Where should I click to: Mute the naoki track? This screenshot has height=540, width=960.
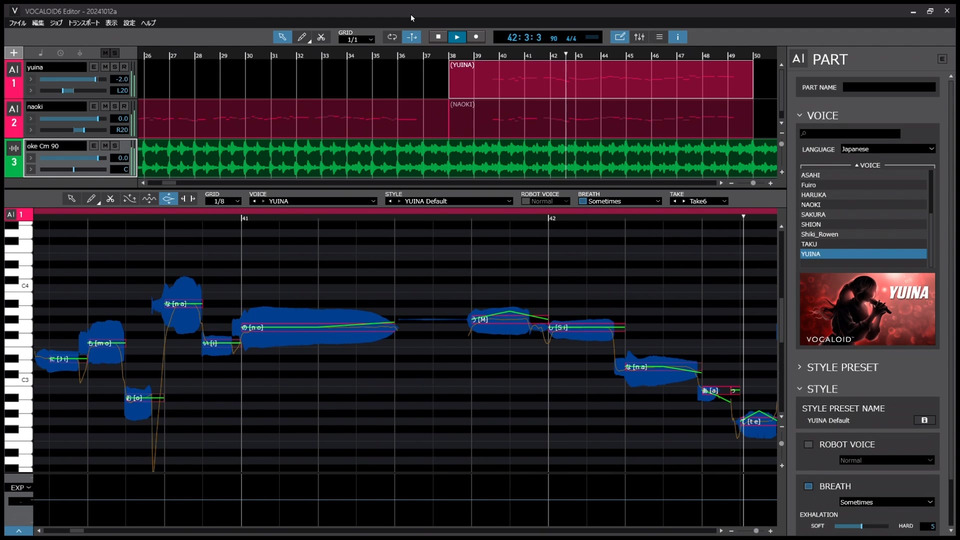click(105, 106)
